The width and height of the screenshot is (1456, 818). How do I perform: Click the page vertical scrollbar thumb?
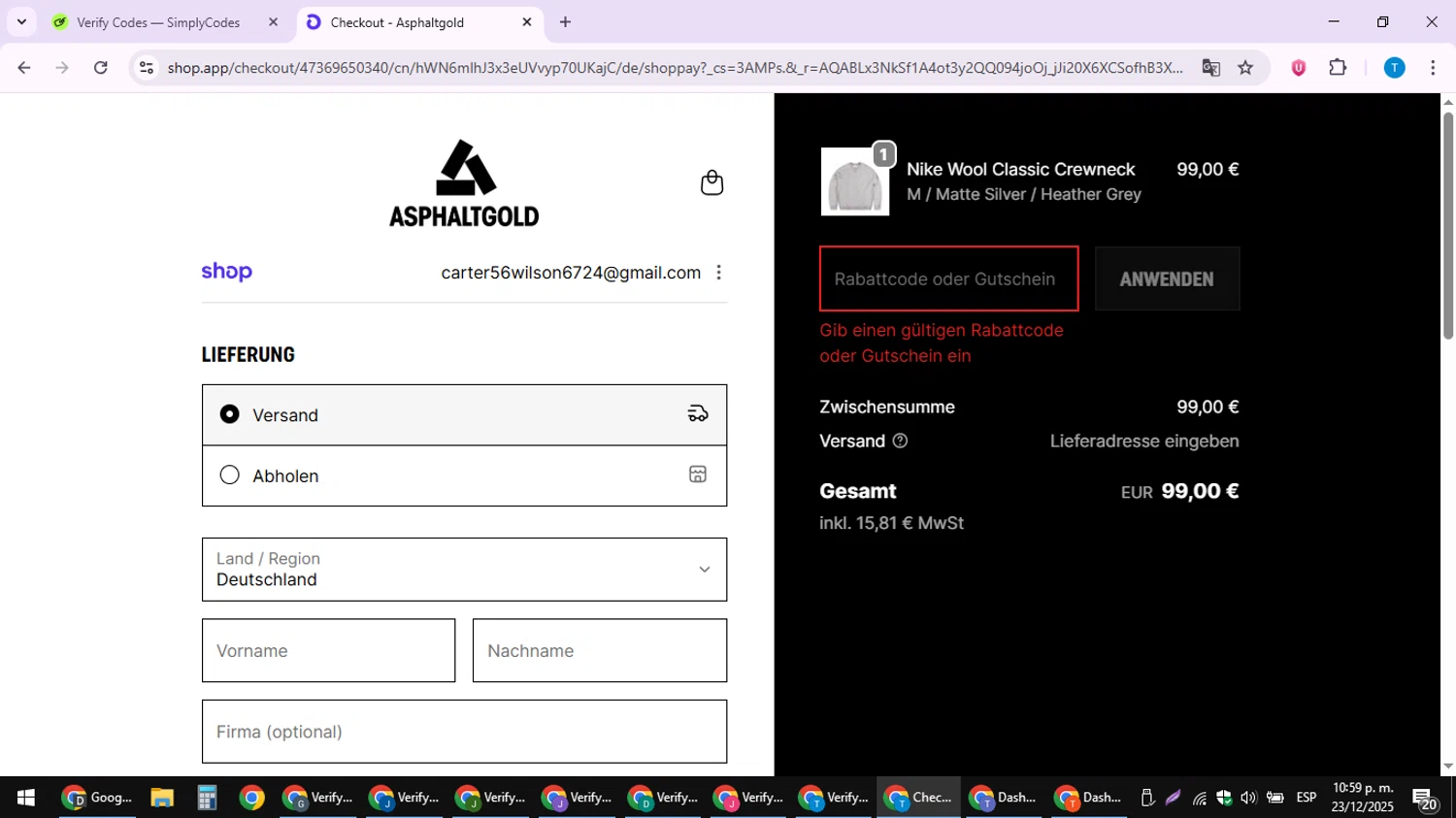click(1447, 225)
